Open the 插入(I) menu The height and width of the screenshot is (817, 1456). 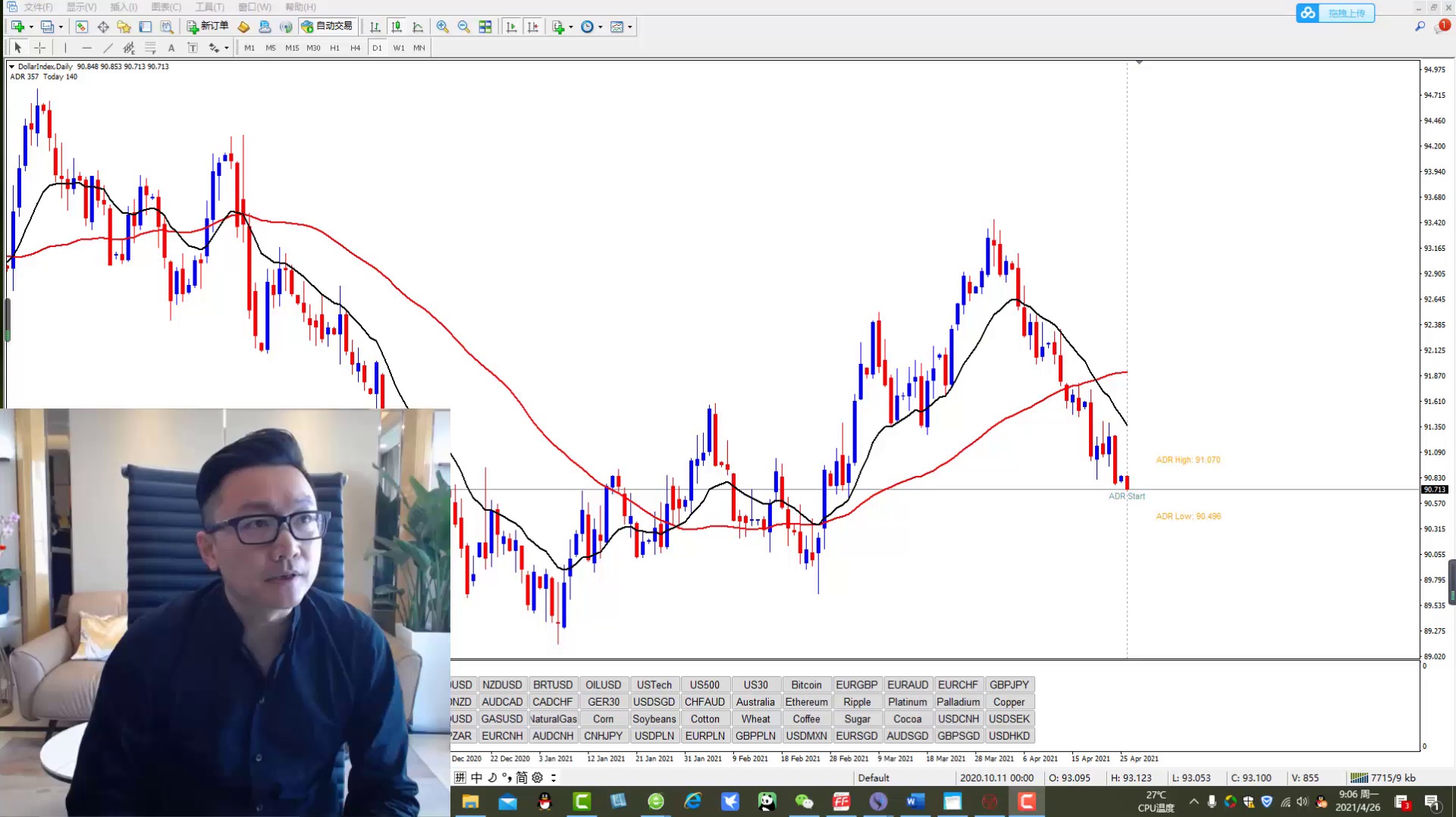click(124, 7)
